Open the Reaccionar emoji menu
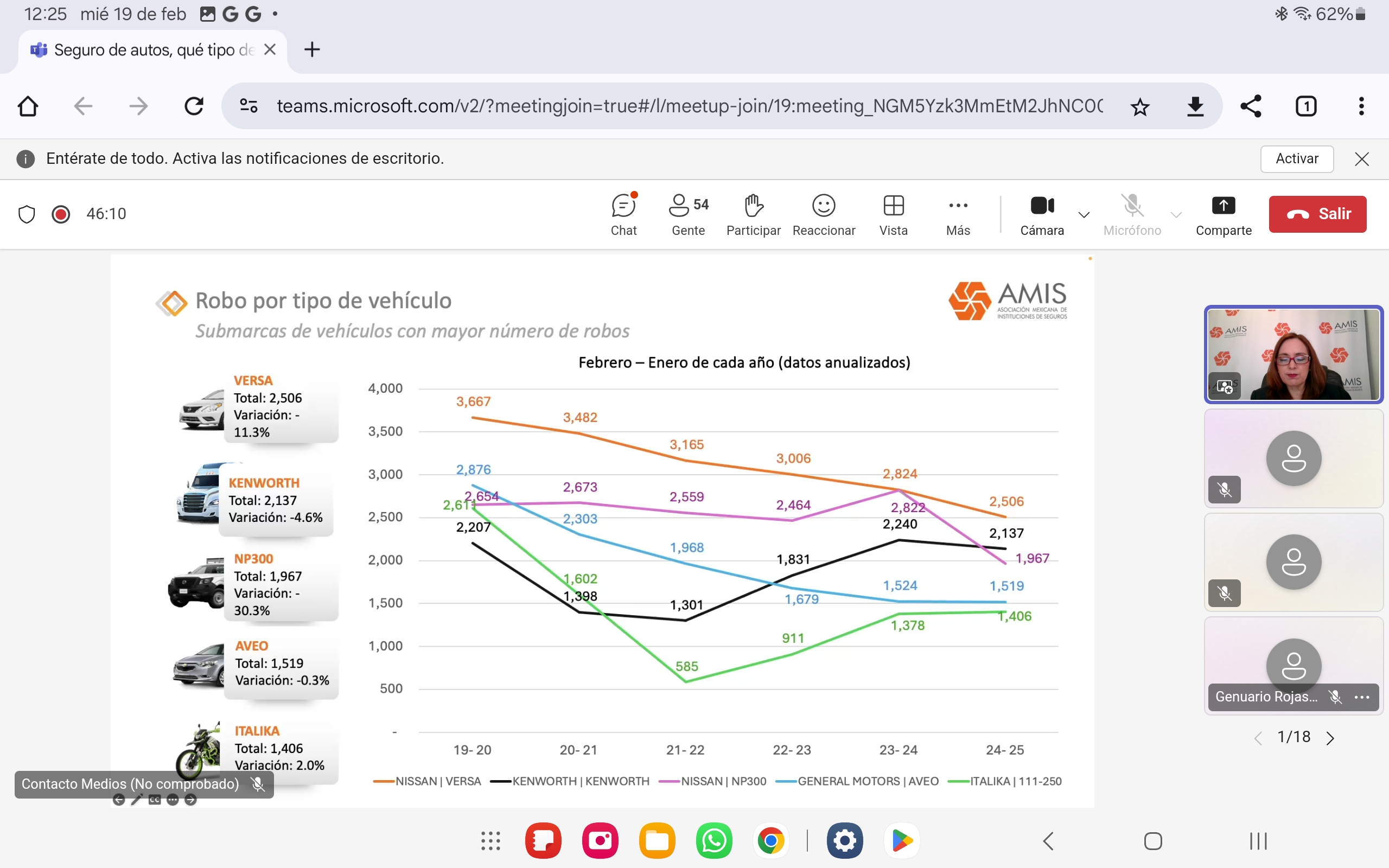 [824, 215]
